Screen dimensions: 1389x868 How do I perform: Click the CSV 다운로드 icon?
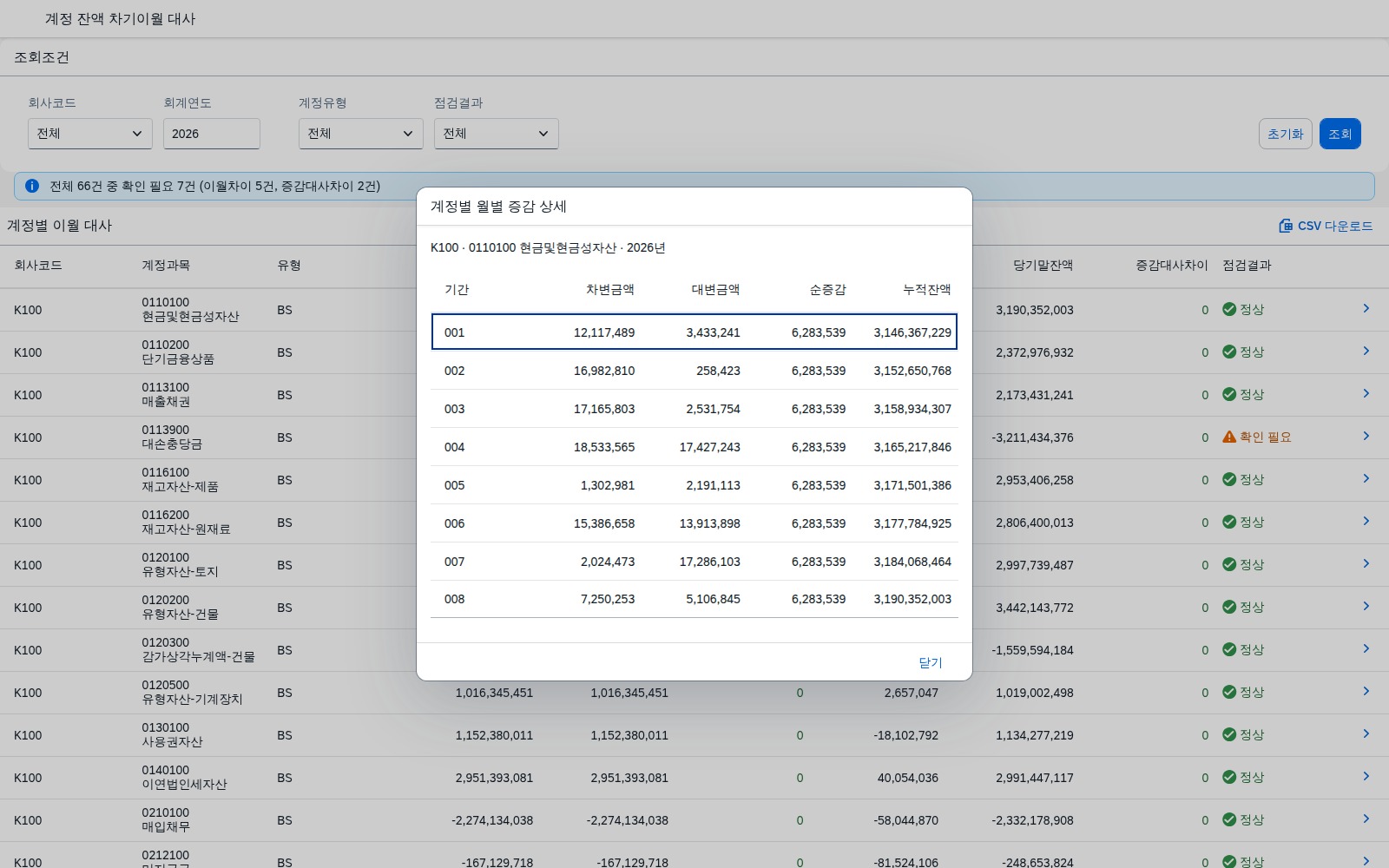click(x=1286, y=226)
